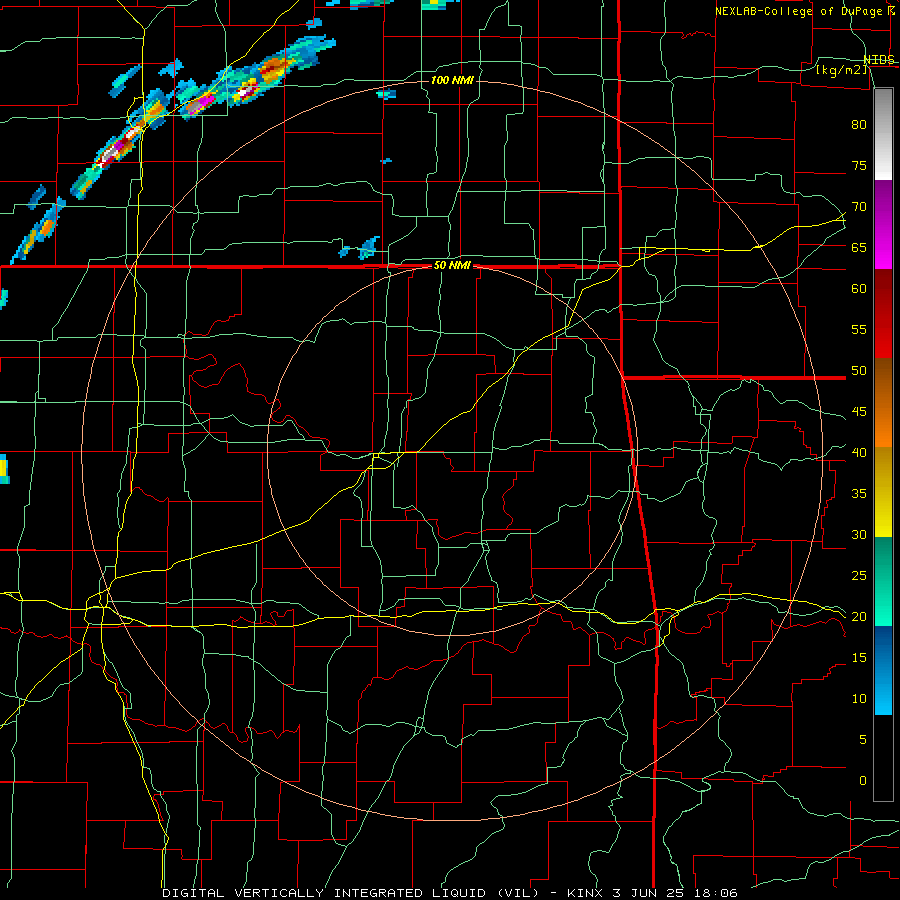Click the scale value 80
The height and width of the screenshot is (900, 900).
[x=859, y=125]
